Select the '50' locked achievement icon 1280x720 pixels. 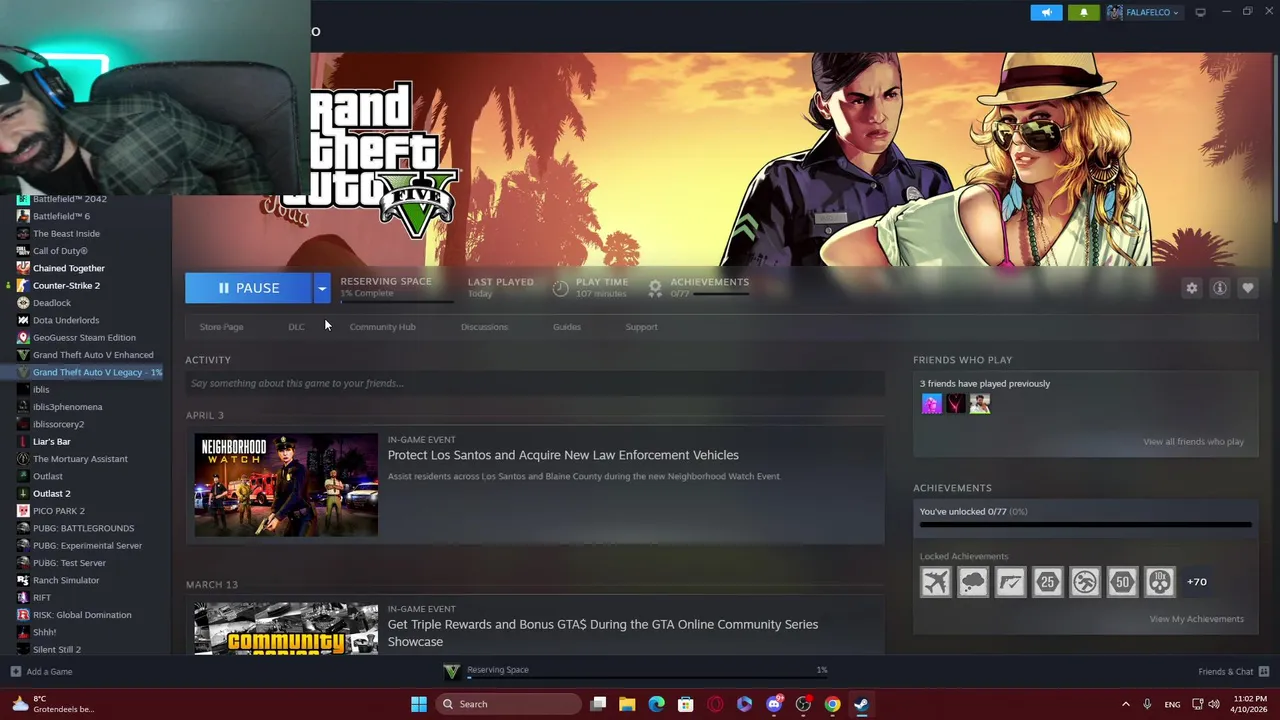[x=1122, y=582]
